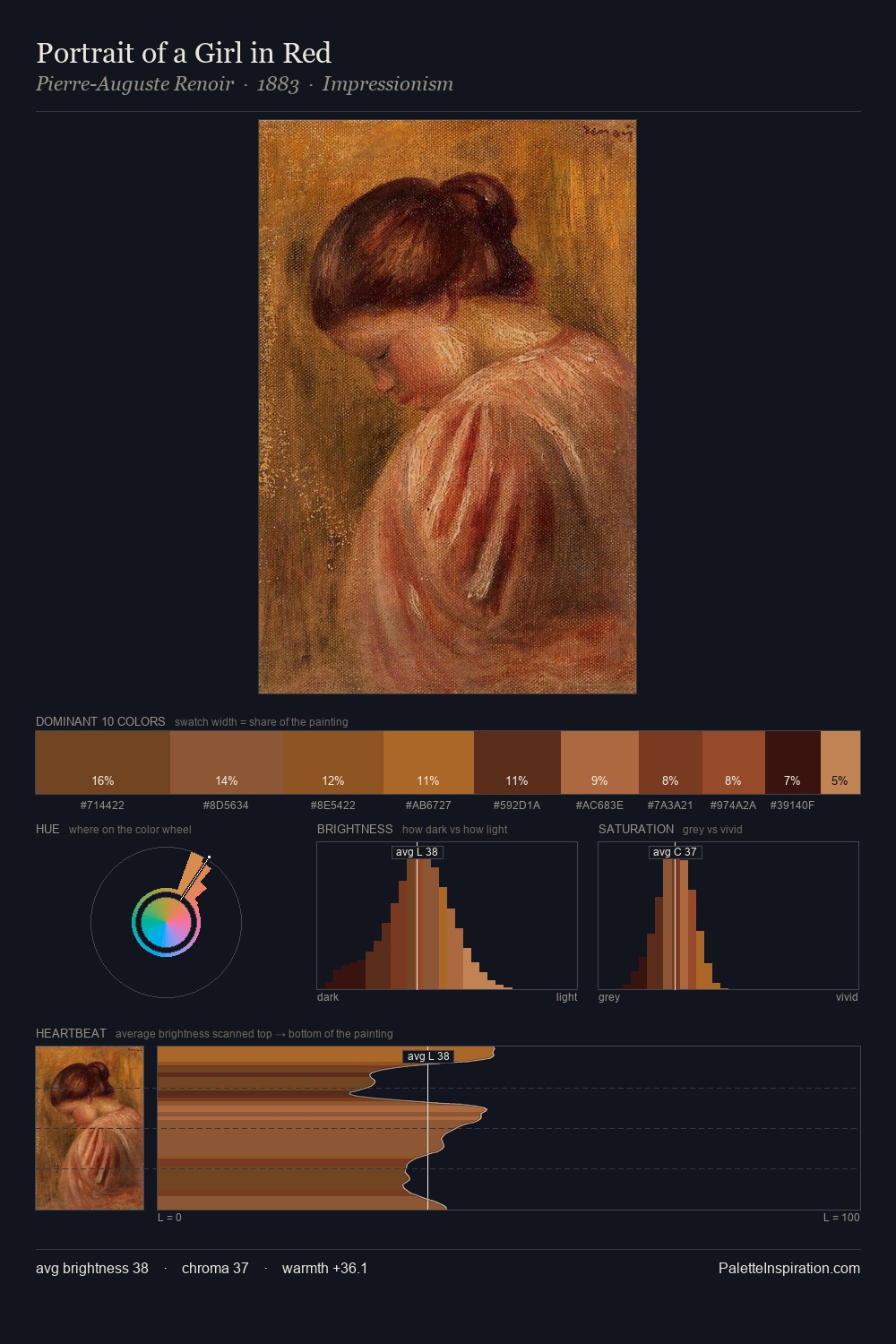Click 'grey vs vivid' caption

pos(712,830)
